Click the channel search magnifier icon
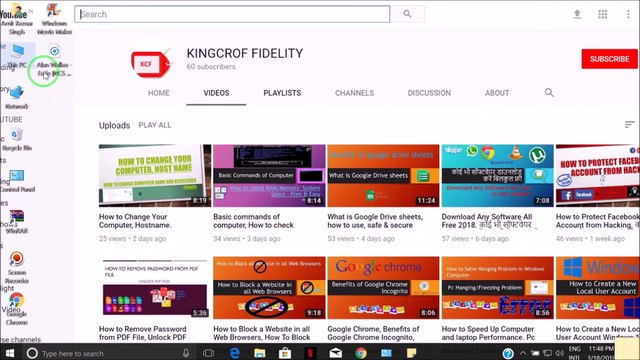The width and height of the screenshot is (640, 360). click(x=549, y=93)
